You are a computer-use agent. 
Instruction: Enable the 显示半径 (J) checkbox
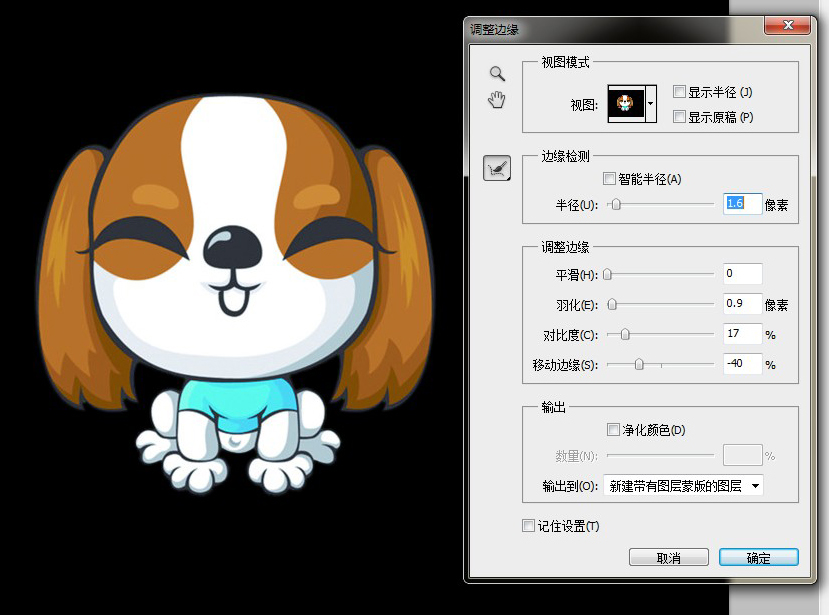[x=680, y=92]
